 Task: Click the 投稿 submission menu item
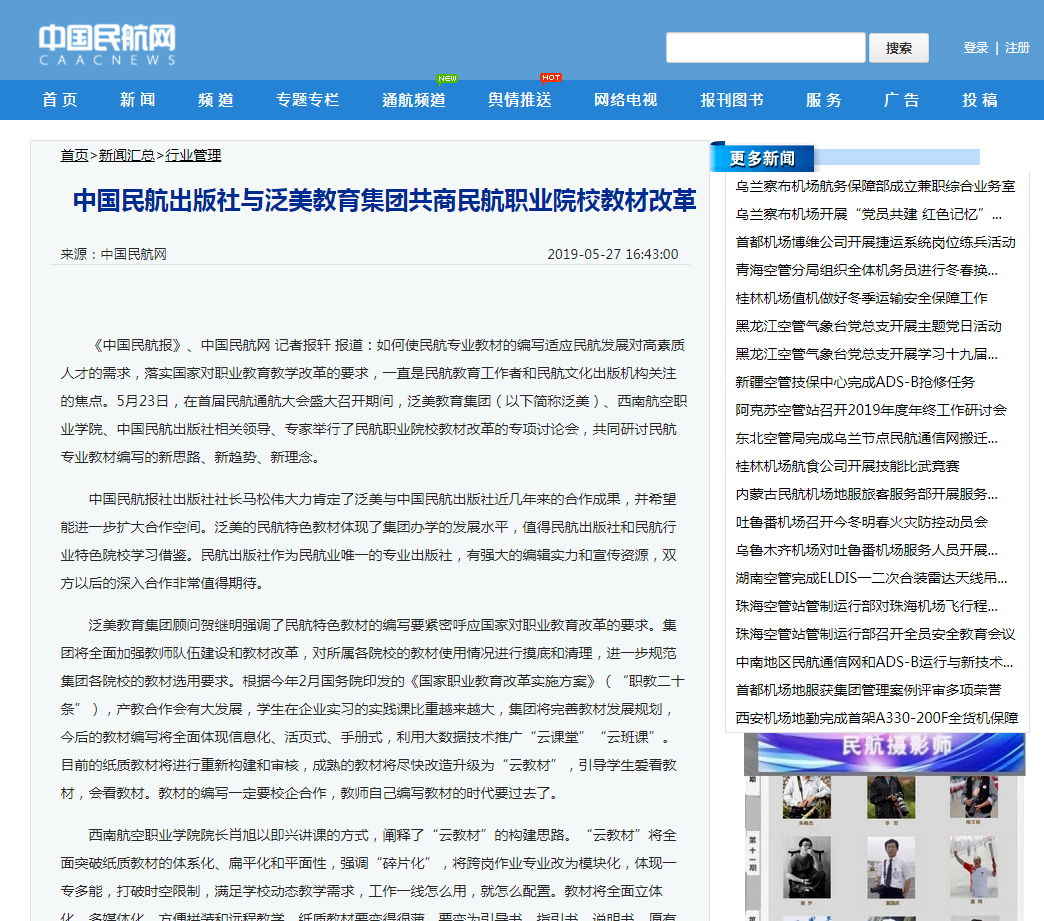tap(979, 100)
